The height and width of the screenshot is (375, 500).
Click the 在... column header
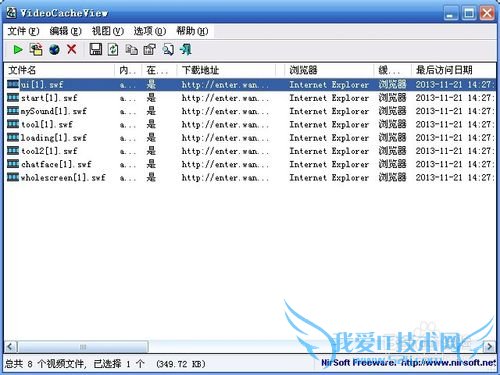159,70
